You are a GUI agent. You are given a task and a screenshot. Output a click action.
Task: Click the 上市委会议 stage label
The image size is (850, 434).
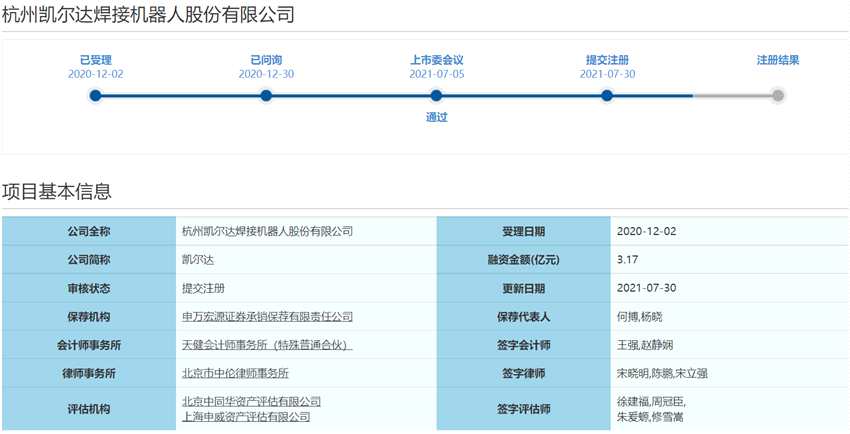[436, 60]
